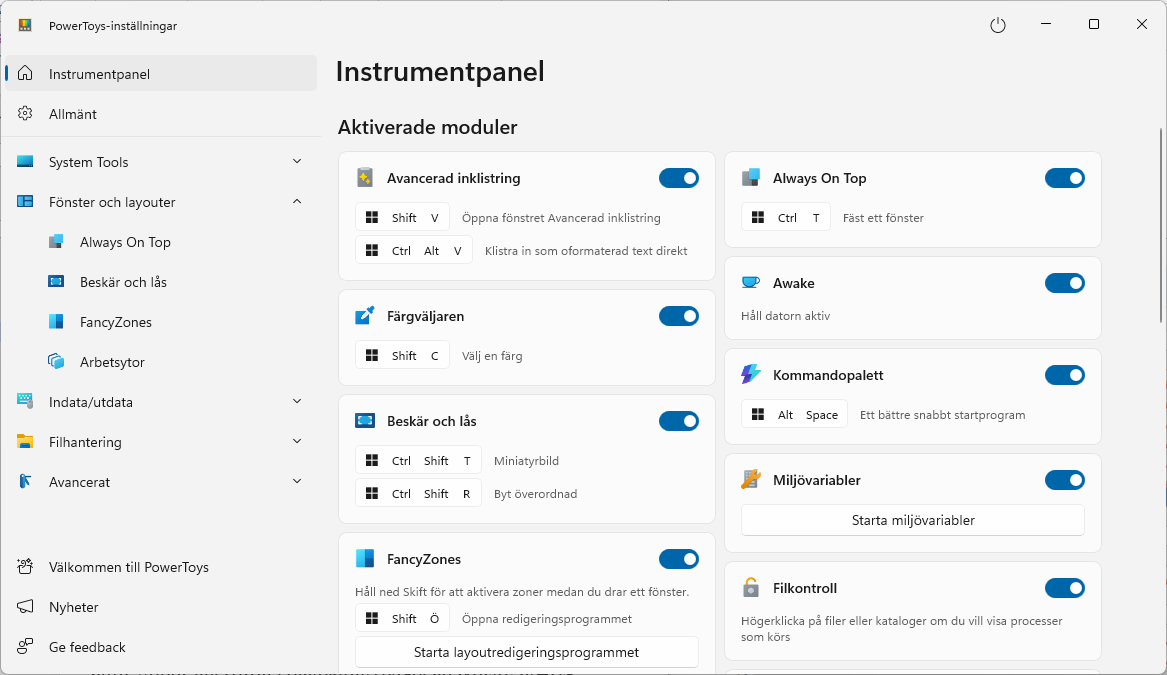Select the Always On Top sidebar icon
The width and height of the screenshot is (1167, 675).
[57, 241]
